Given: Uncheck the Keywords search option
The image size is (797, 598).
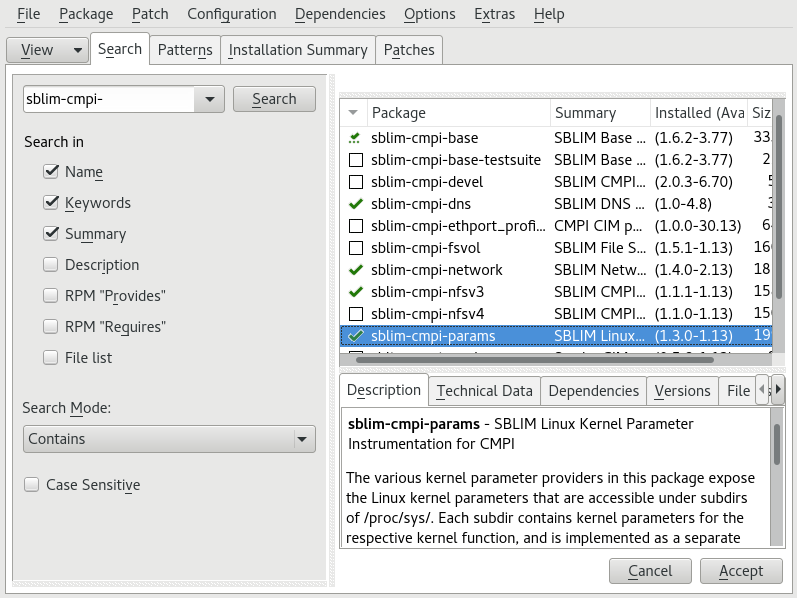Looking at the screenshot, I should [x=51, y=203].
